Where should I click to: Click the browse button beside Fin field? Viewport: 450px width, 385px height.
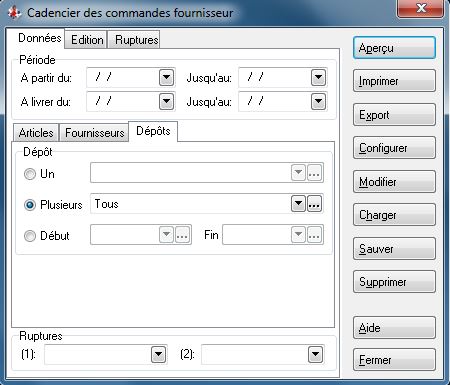tap(314, 235)
